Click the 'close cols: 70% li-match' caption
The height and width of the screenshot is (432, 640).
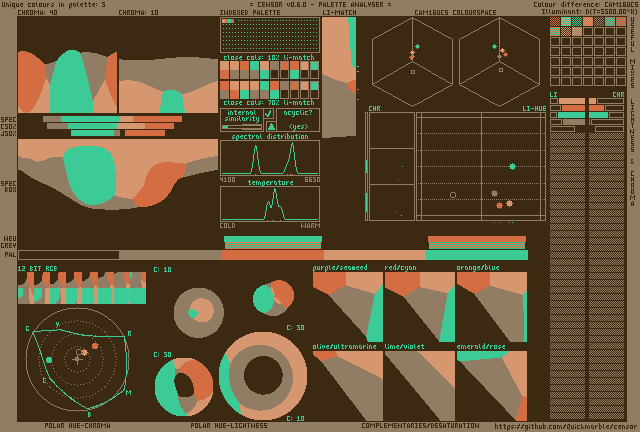(x=269, y=102)
